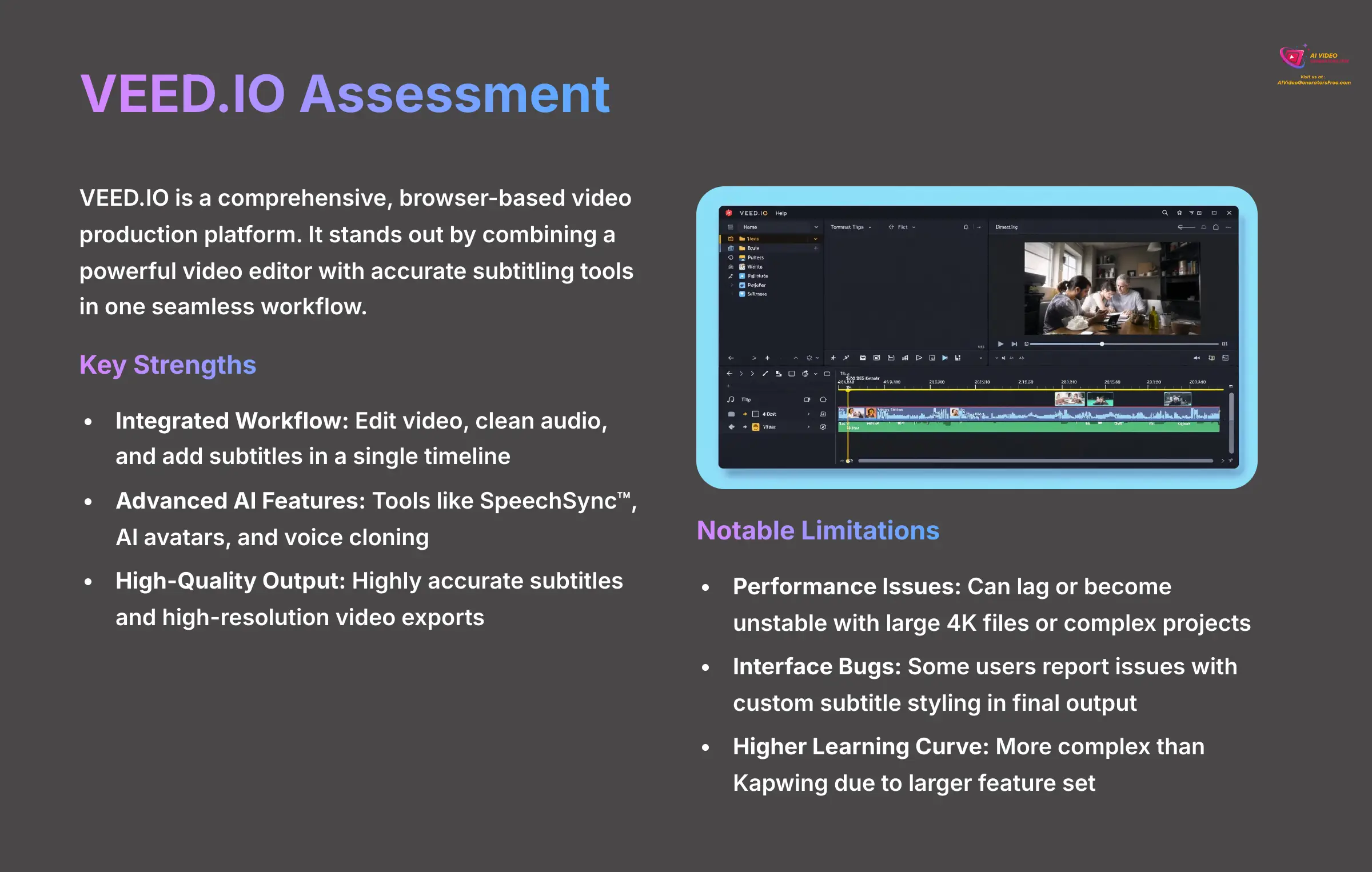Open the three-dot more menu in the preview header

[1228, 227]
